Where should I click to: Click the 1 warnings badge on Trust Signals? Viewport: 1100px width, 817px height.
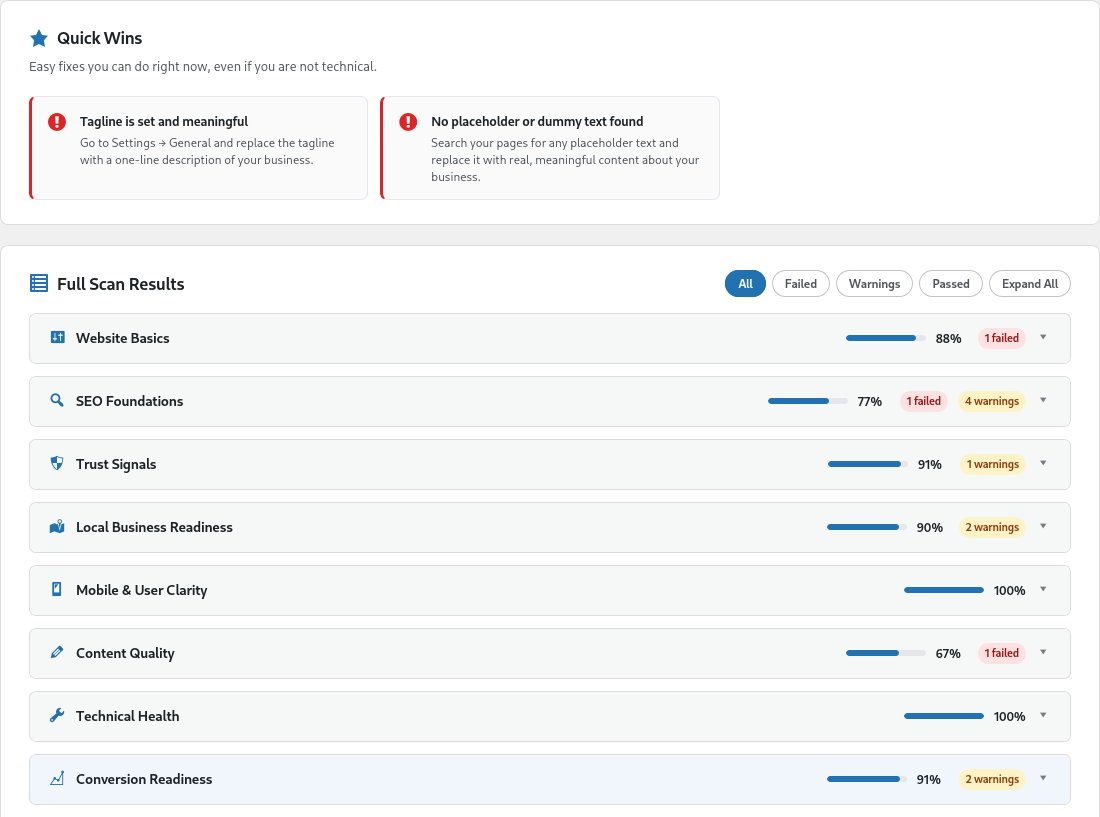click(993, 464)
